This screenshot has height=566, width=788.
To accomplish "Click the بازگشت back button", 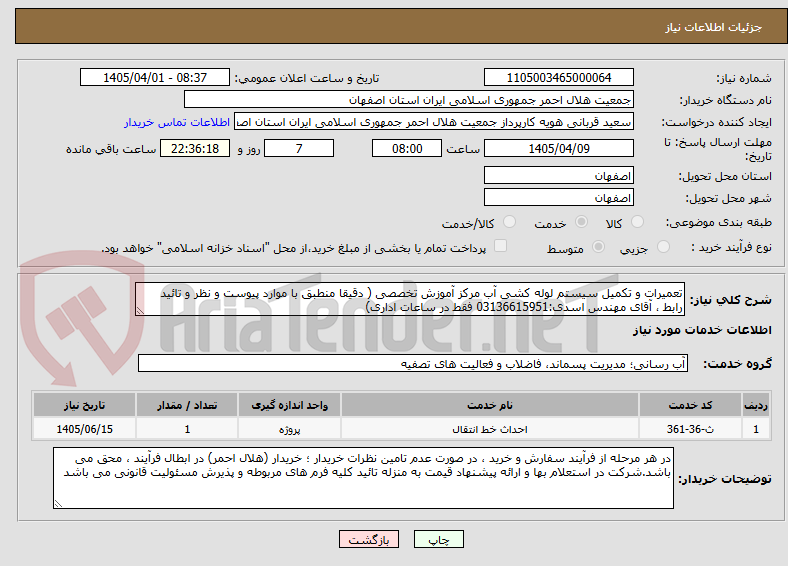I will click(x=369, y=539).
